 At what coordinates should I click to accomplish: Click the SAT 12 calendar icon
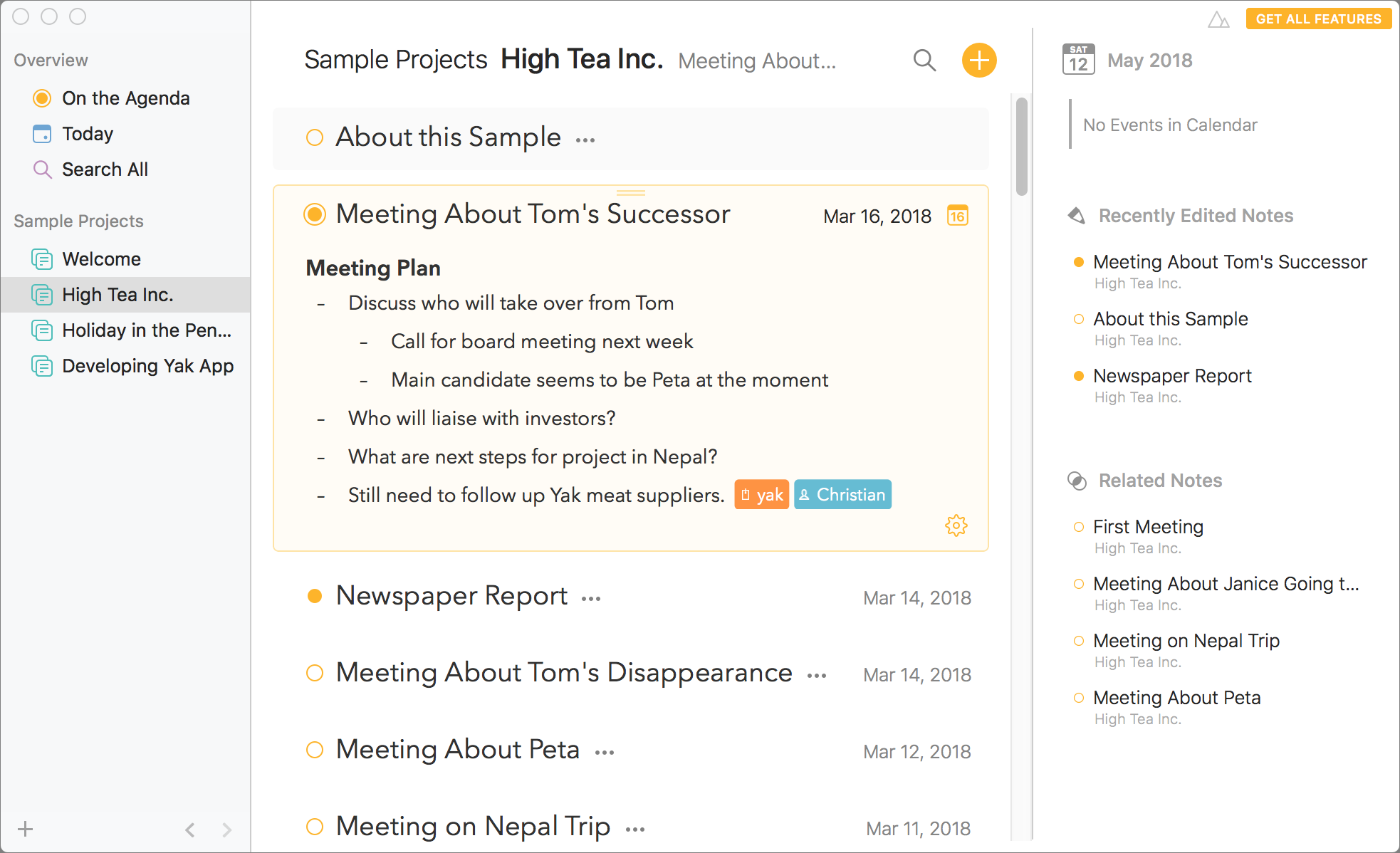[x=1078, y=60]
